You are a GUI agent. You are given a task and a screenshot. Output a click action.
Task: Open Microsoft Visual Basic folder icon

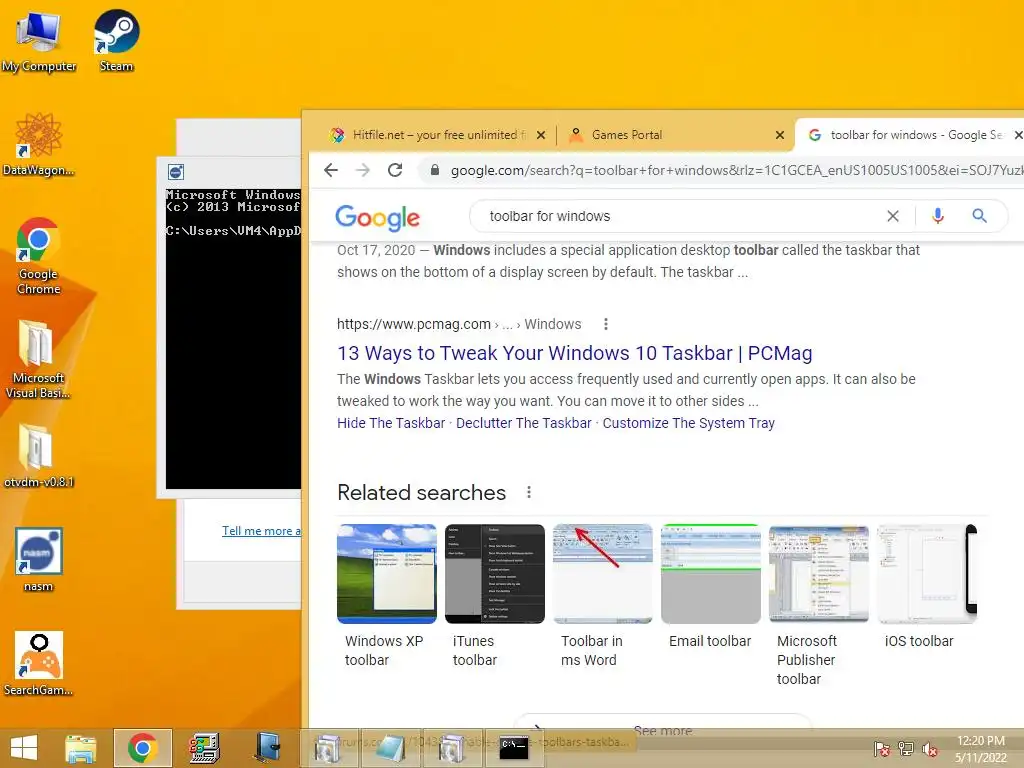38,359
